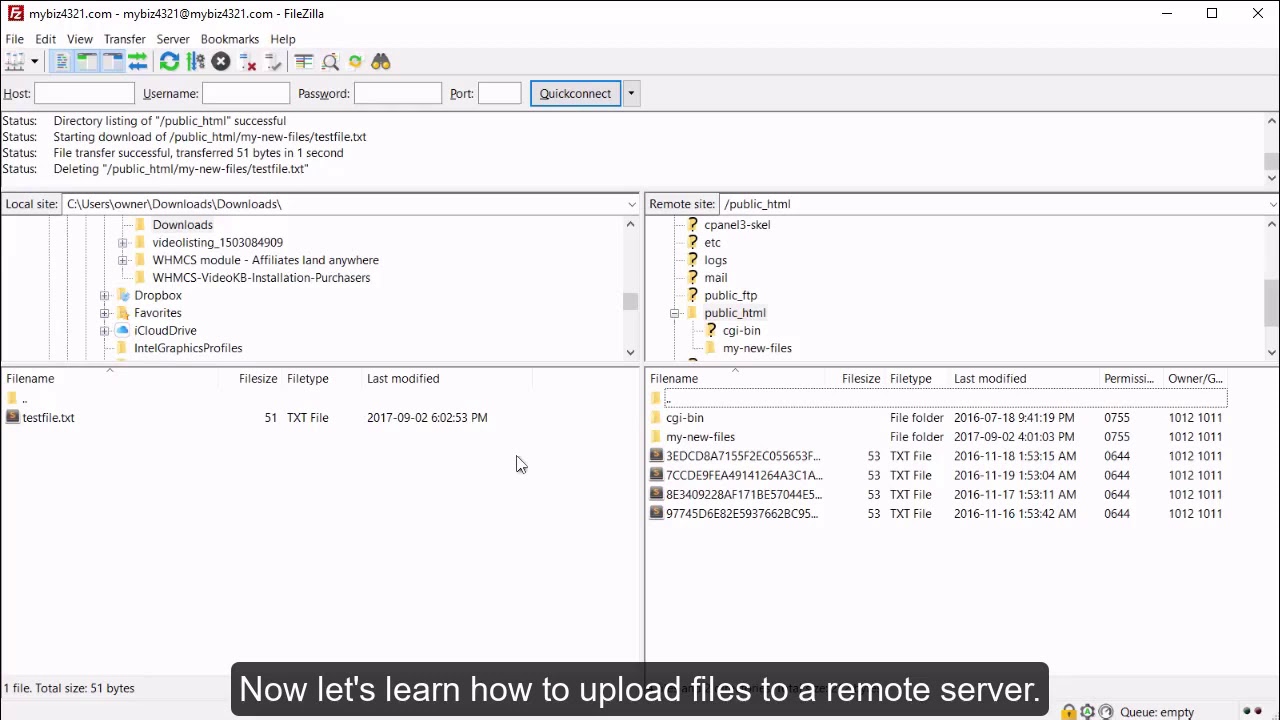Open the Transfer menu
The width and height of the screenshot is (1280, 720).
pyautogui.click(x=124, y=39)
